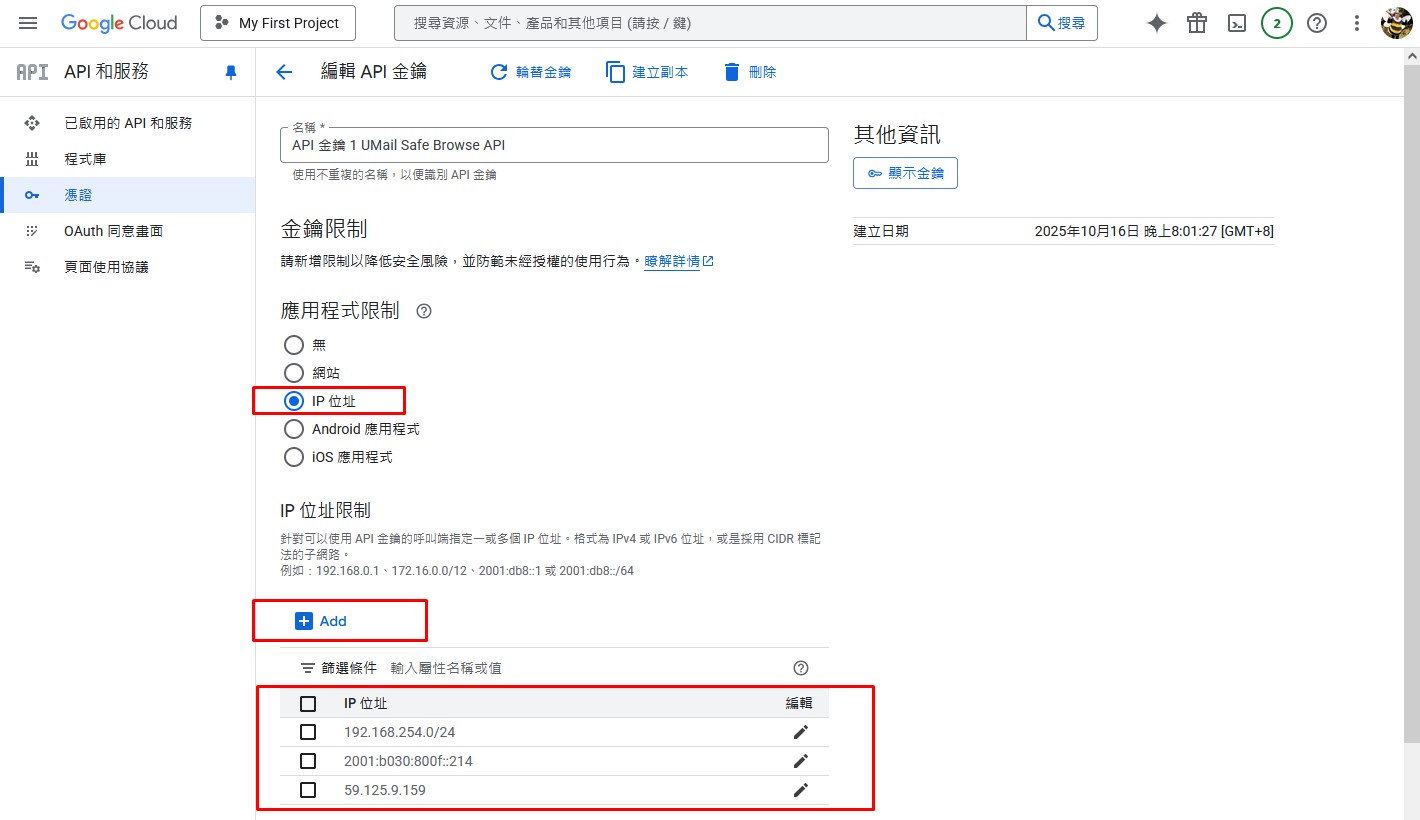Check the box for 2001:b030:800f::214

tap(308, 761)
